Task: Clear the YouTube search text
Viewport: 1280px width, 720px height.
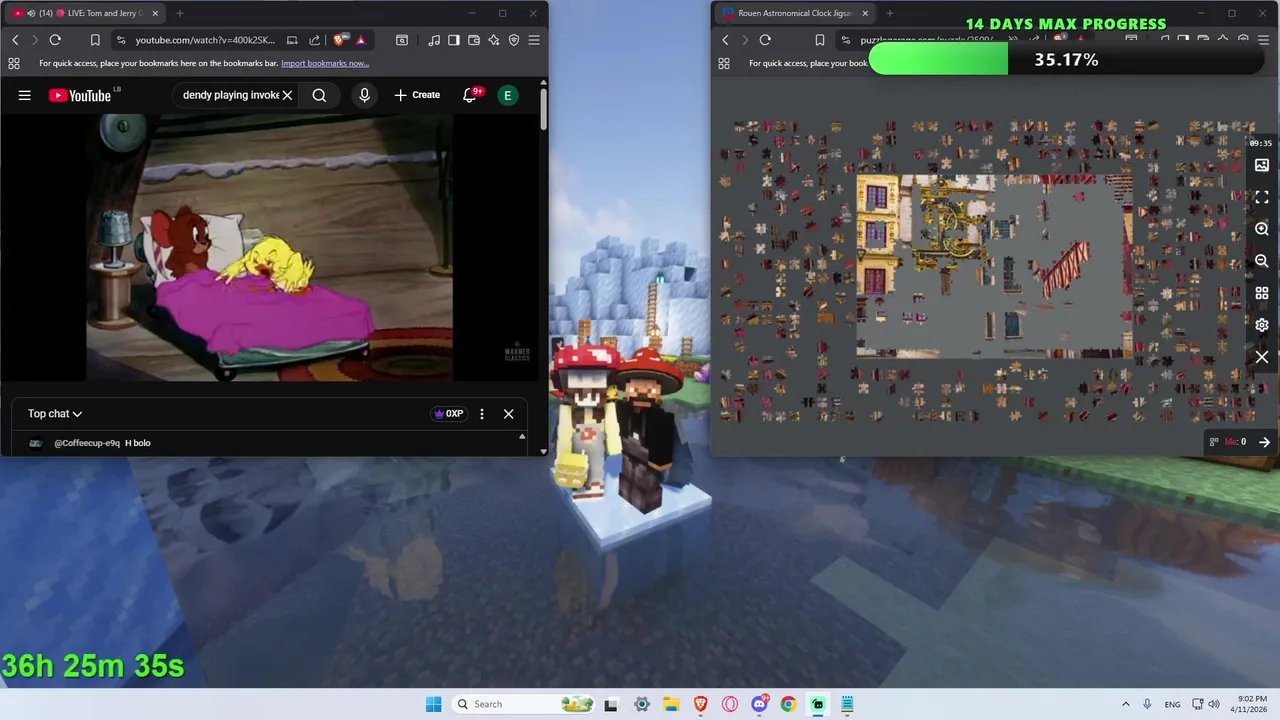Action: (287, 95)
